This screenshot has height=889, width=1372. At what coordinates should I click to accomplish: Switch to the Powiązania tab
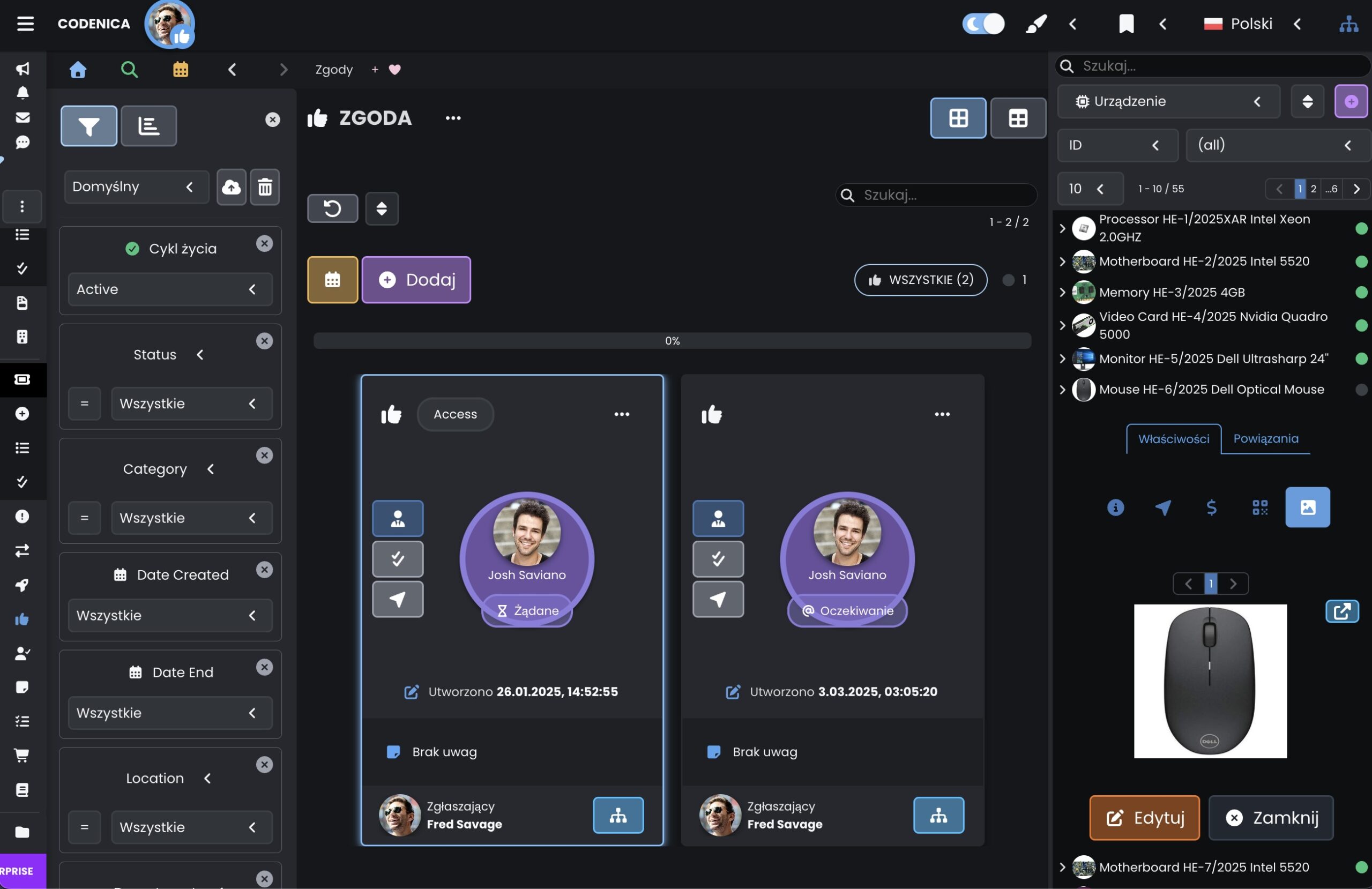(x=1265, y=439)
